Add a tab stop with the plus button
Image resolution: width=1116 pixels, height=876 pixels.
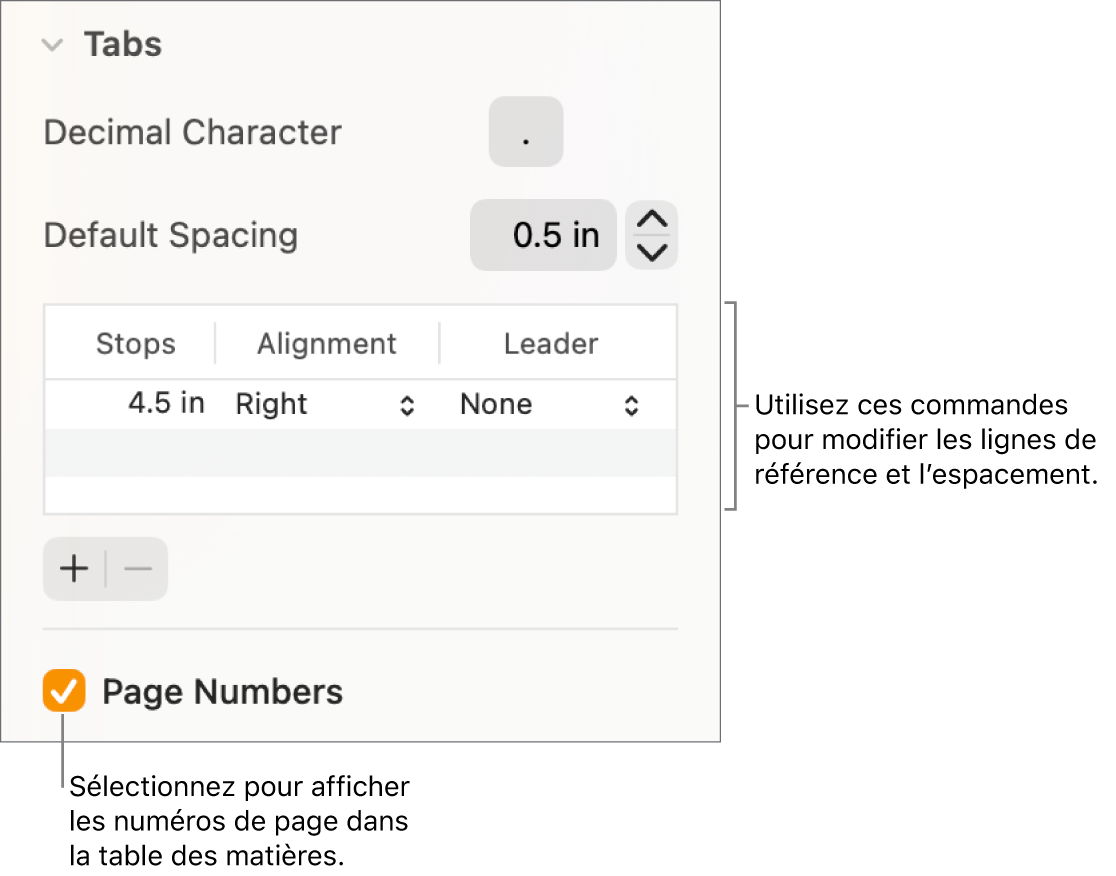click(73, 568)
